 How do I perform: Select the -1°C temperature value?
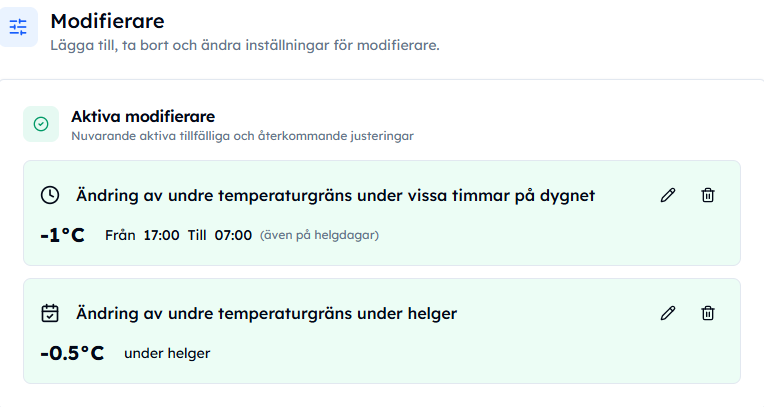tap(62, 235)
